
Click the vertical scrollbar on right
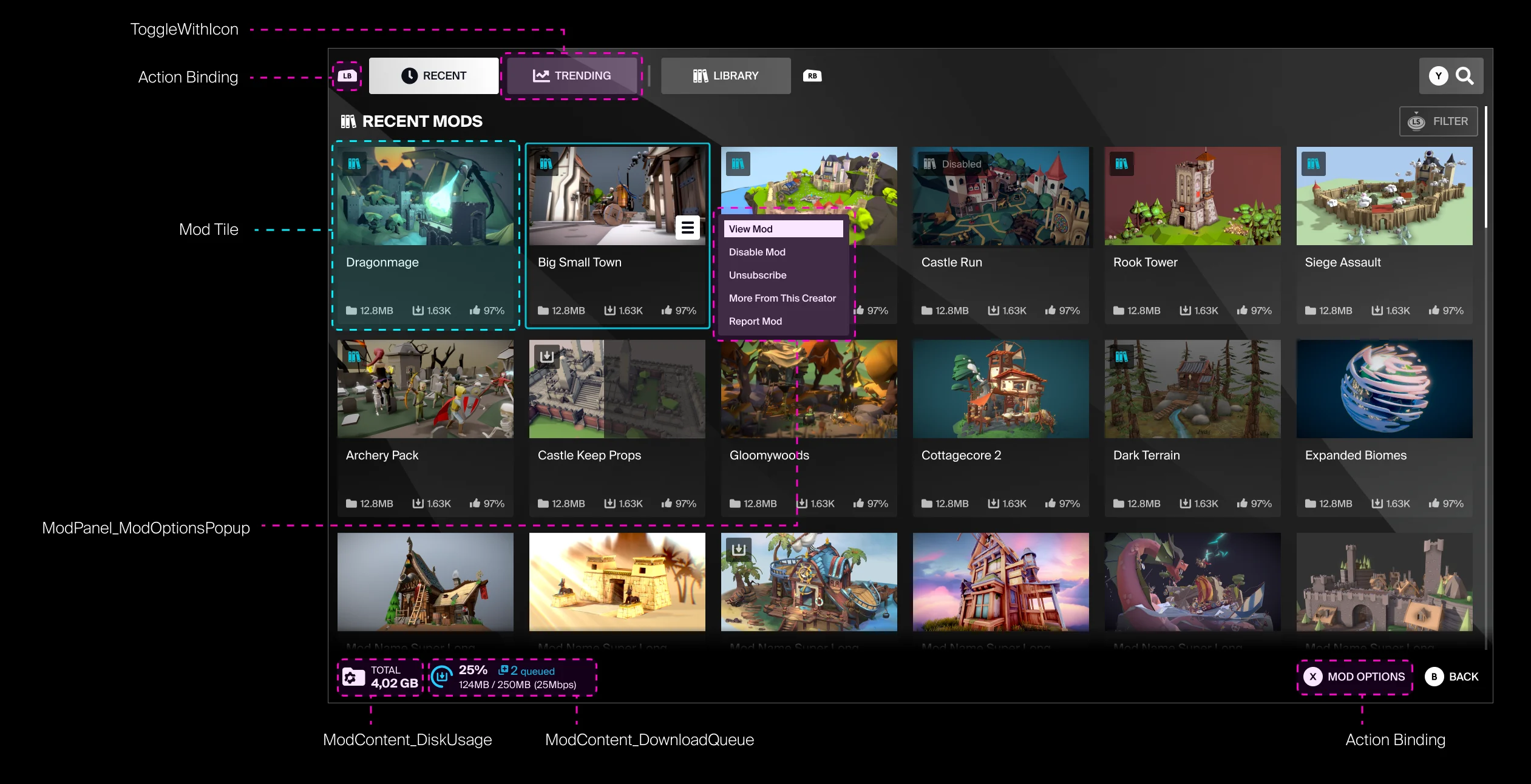coord(1485,167)
